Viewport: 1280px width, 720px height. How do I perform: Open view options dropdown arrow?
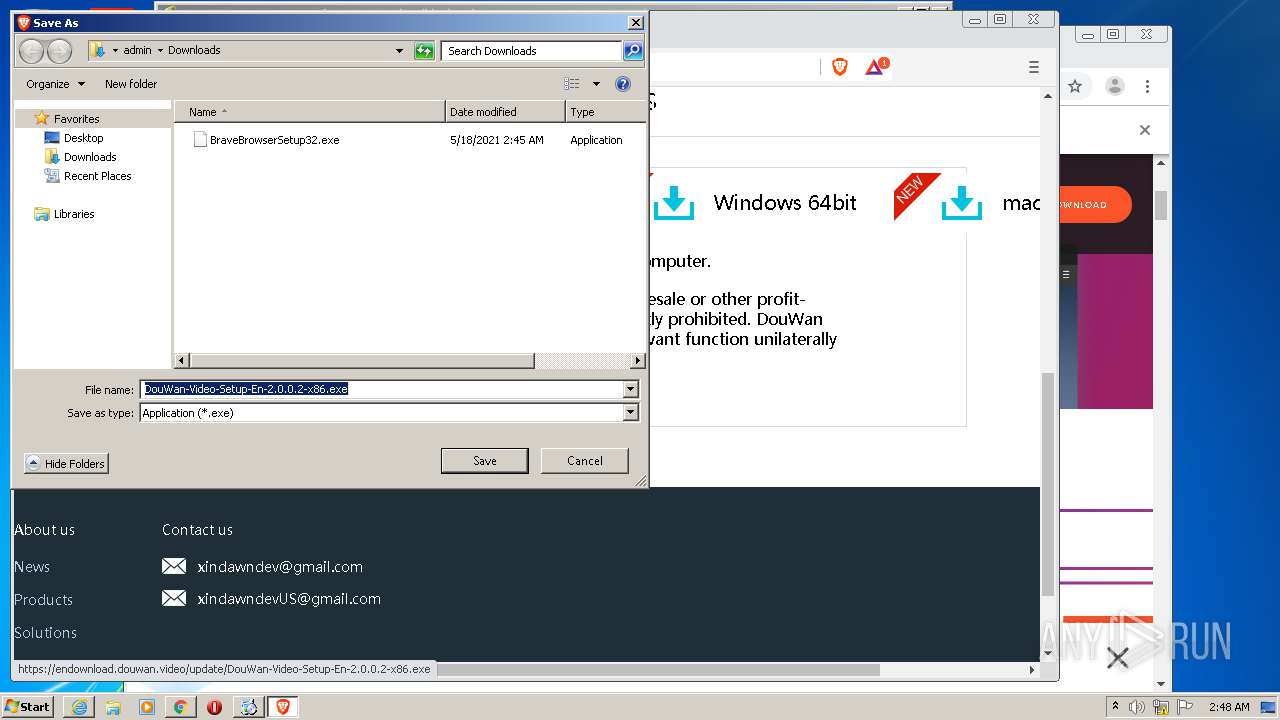pos(596,84)
